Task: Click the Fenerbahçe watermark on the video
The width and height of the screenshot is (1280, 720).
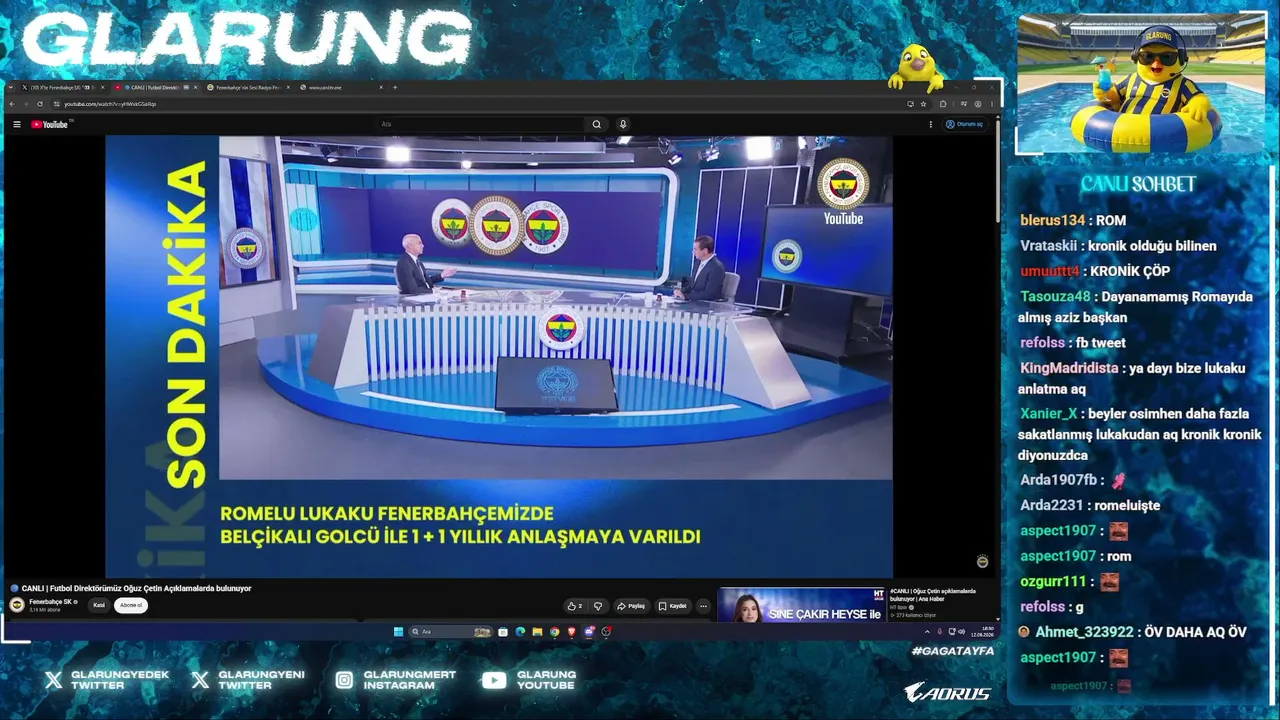Action: coord(982,562)
